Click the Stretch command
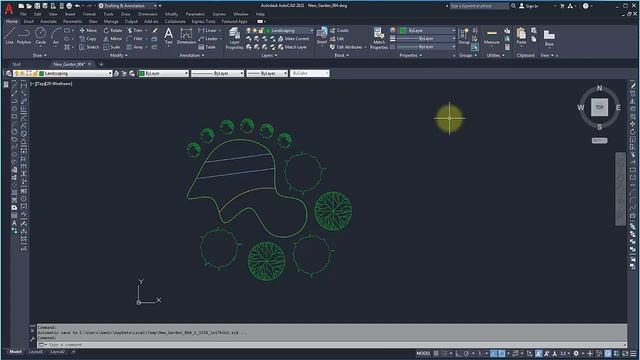Screen dimensions: 640x360 tap(89, 47)
